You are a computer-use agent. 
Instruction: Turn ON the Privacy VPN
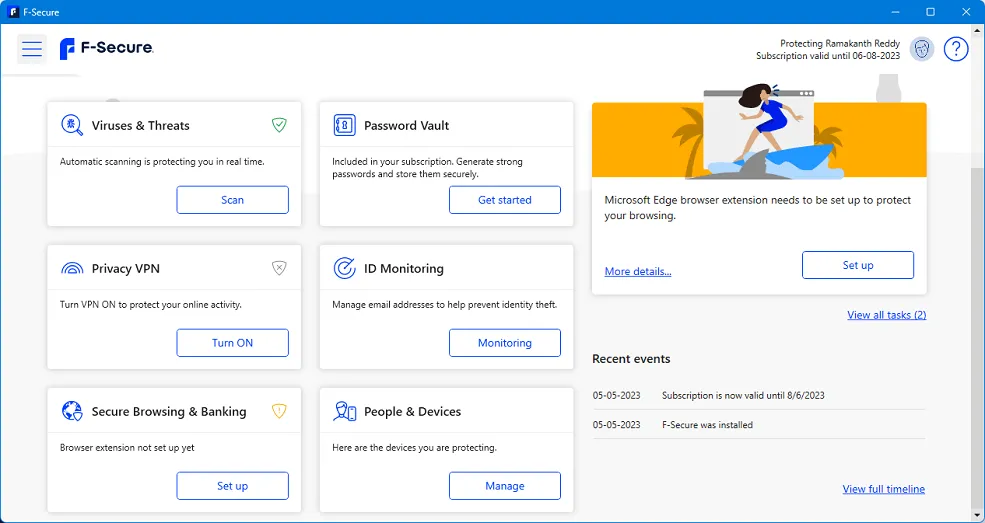[x=232, y=343]
